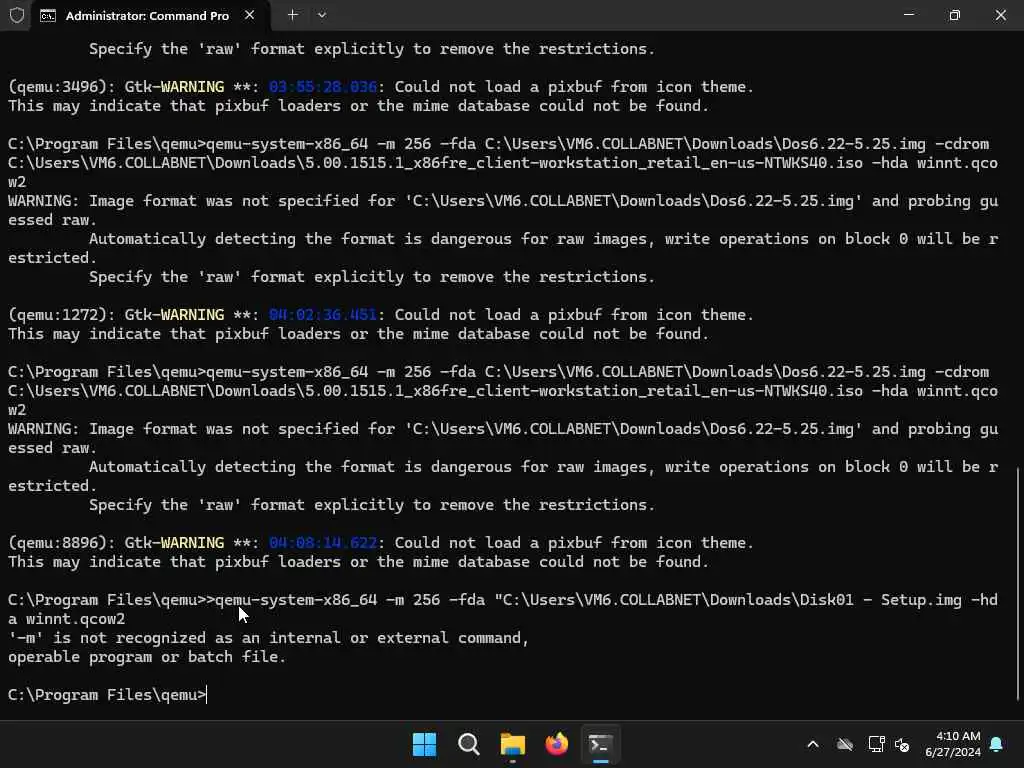Open the clock showing 4:10 AM
This screenshot has height=768, width=1024.
953,744
